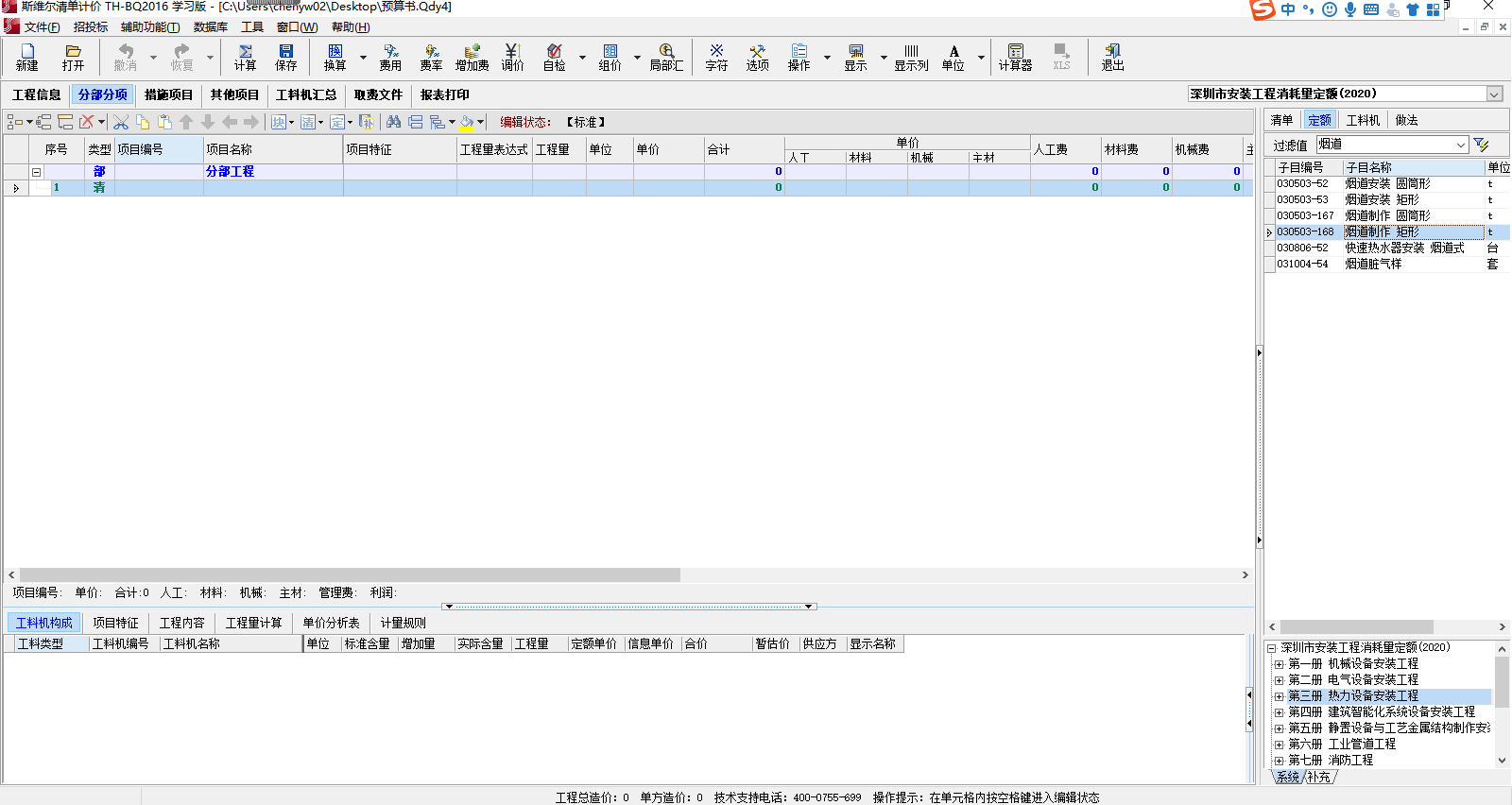Viewport: 1512px width, 805px height.
Task: Click the paint bucket highlight color icon
Action: pyautogui.click(x=467, y=122)
